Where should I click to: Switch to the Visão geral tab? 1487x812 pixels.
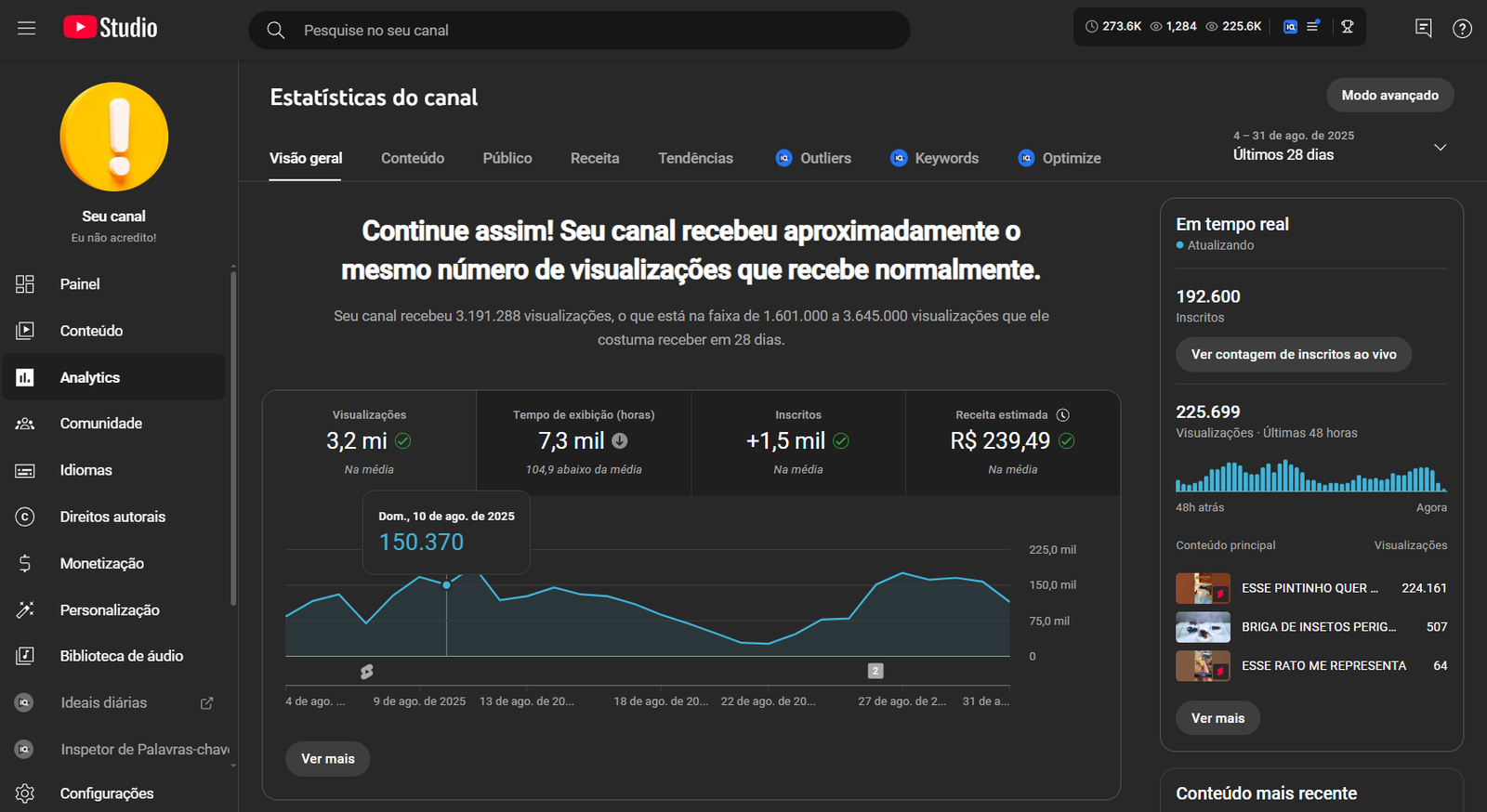(306, 158)
